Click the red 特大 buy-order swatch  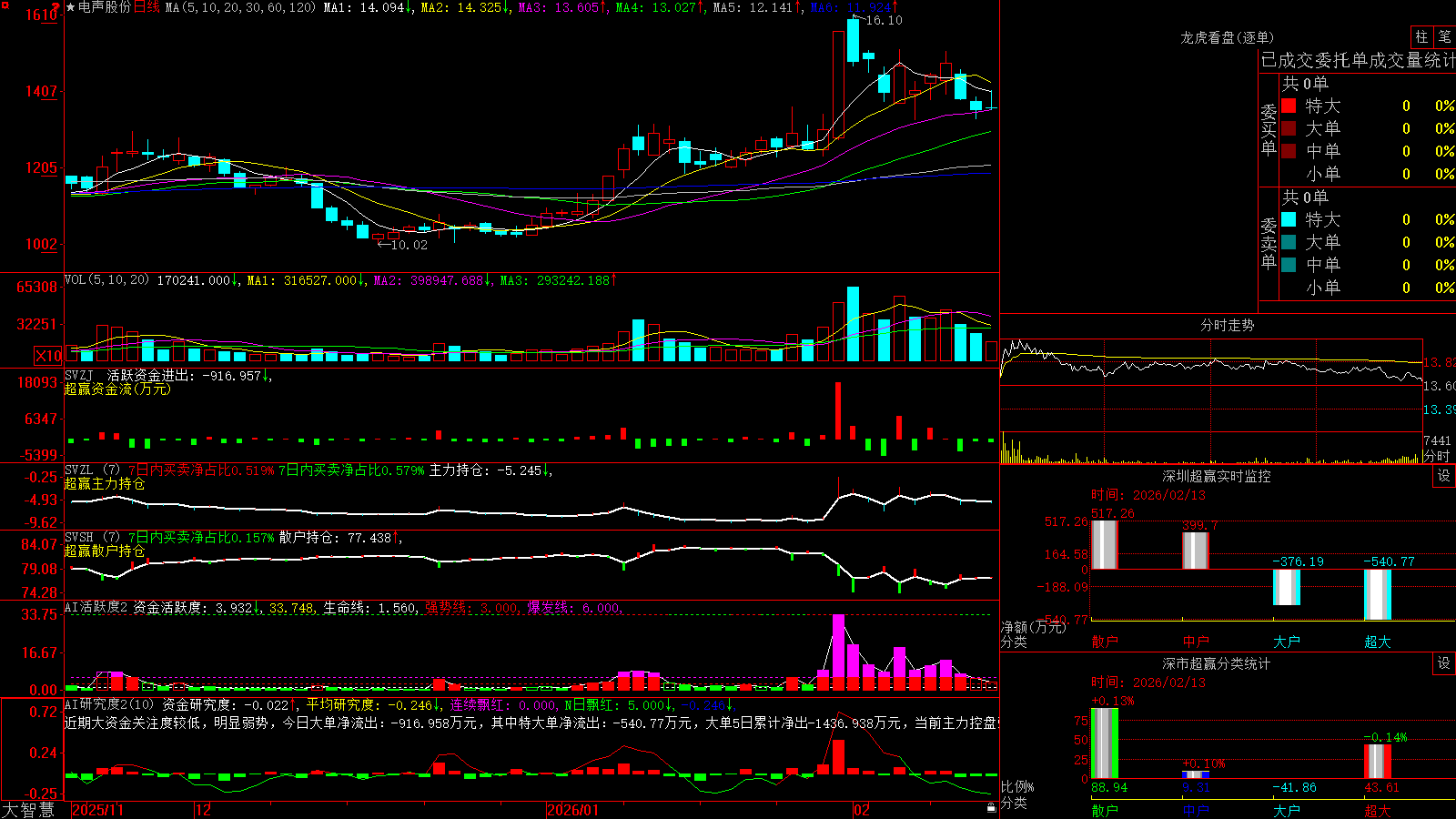click(1289, 106)
